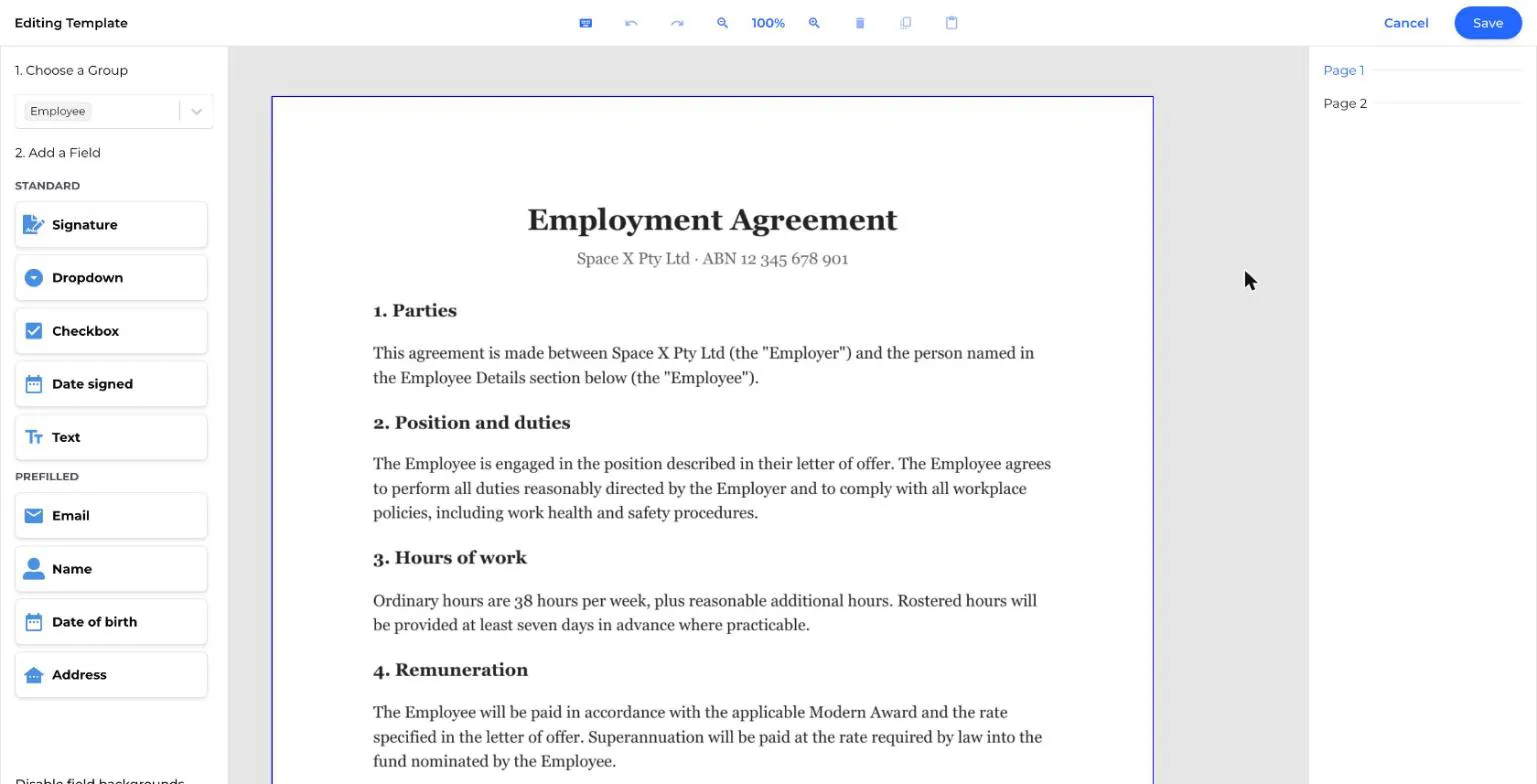1537x784 pixels.
Task: Add a Dropdown field
Action: tap(111, 278)
